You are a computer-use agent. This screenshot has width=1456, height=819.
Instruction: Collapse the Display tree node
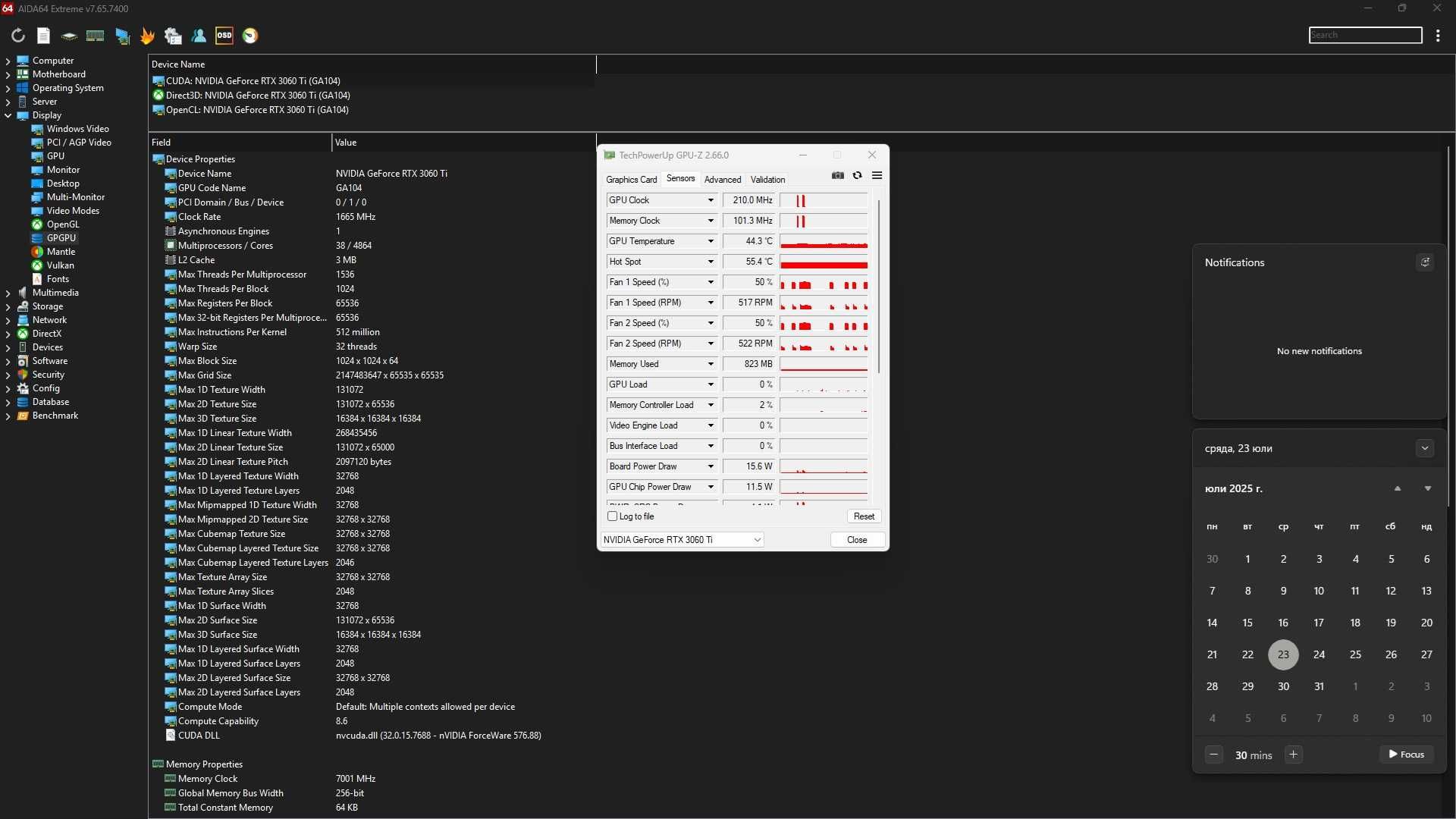[8, 115]
